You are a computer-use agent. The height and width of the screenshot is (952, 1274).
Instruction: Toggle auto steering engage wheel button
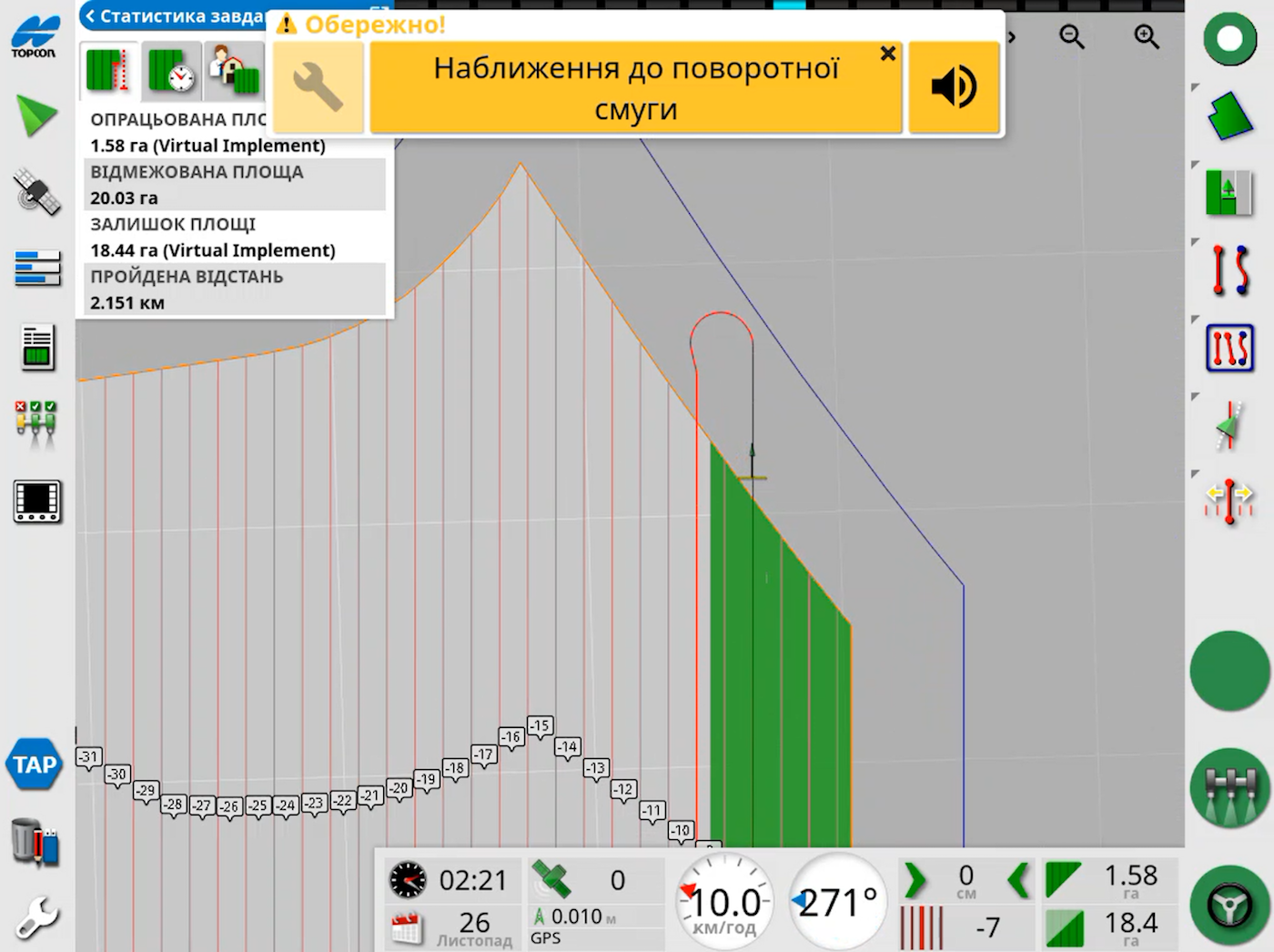click(1229, 906)
